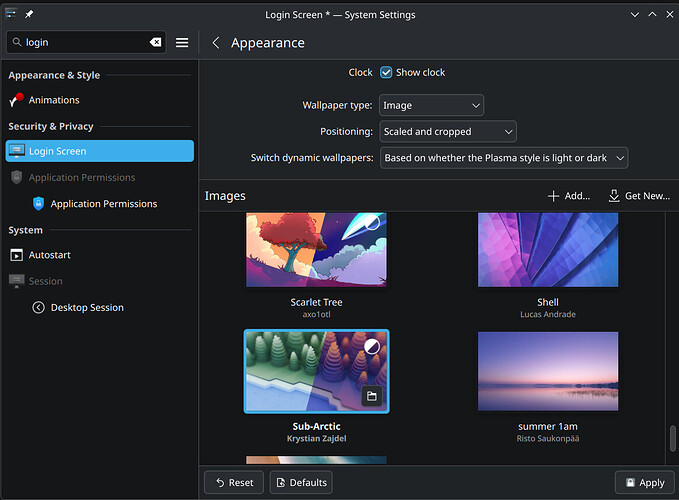The image size is (679, 500).
Task: Click the pin icon in title bar
Action: tap(31, 14)
